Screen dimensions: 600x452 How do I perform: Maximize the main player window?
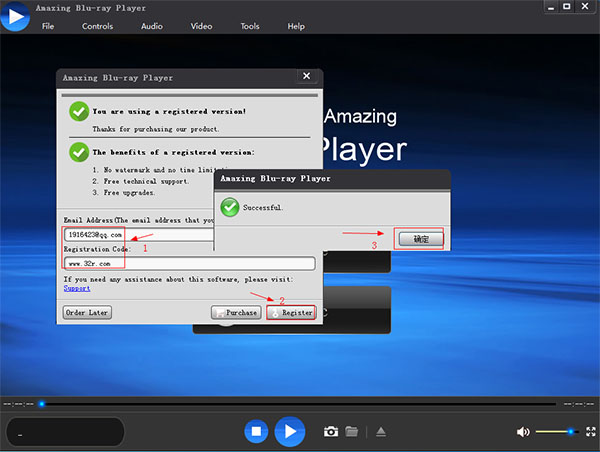(567, 7)
